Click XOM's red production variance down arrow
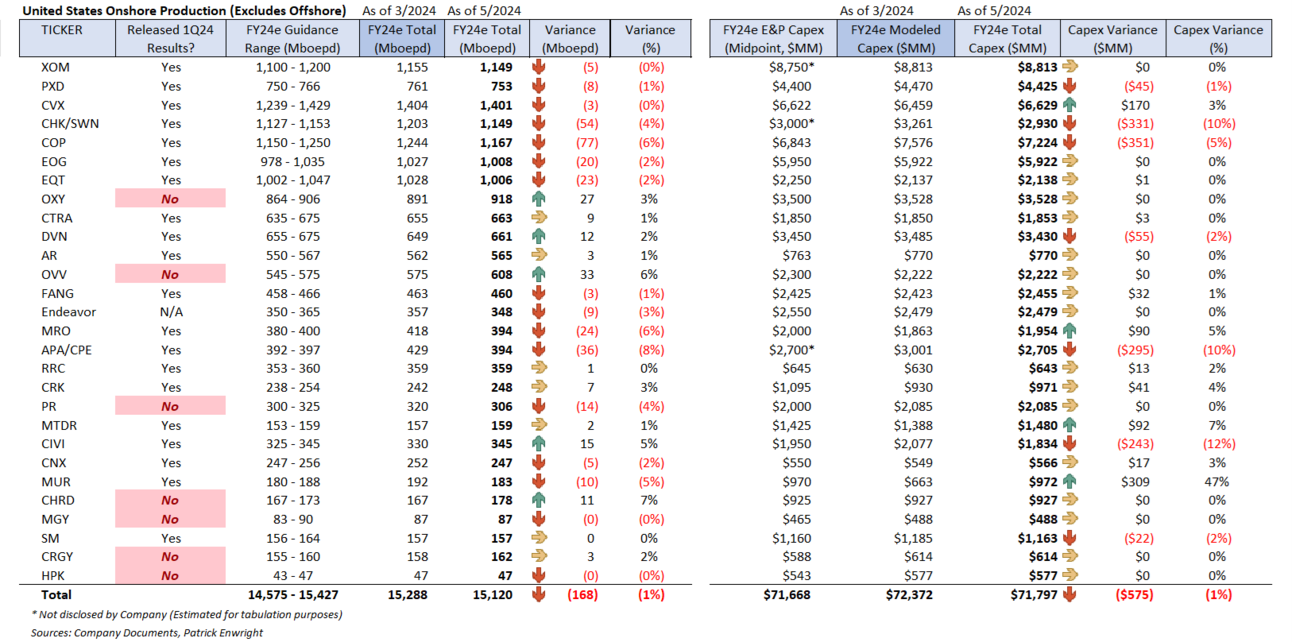 coord(538,68)
